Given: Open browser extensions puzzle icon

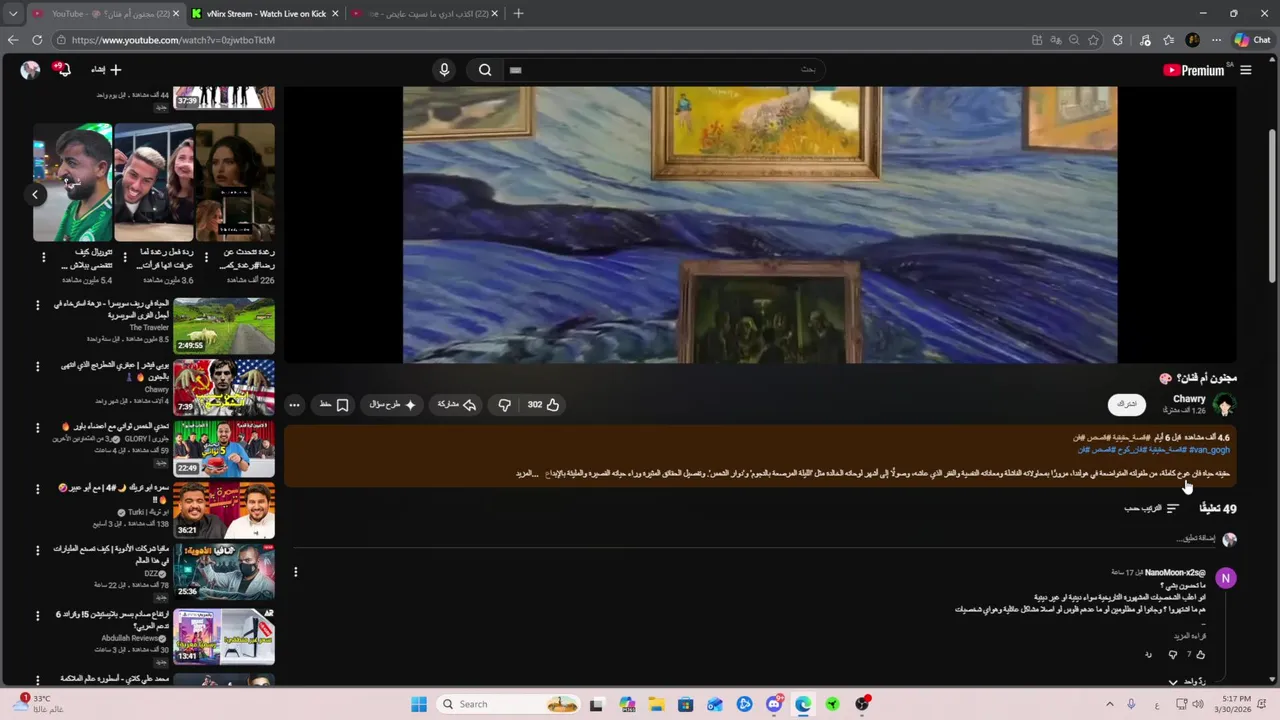Looking at the screenshot, I should pos(1117,40).
